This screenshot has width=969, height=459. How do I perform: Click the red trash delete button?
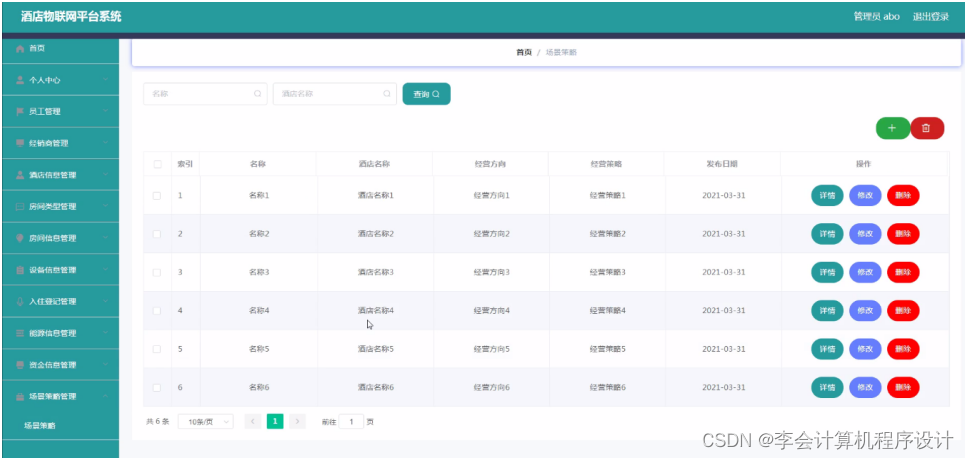point(926,128)
